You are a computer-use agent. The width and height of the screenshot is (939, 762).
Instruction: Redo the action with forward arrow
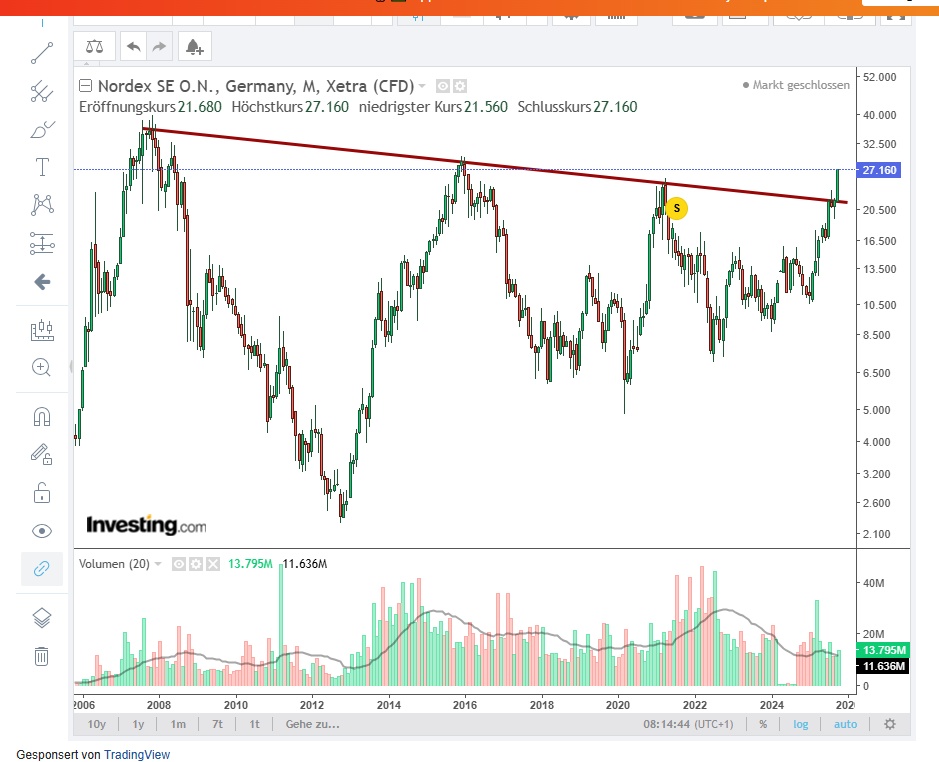pos(159,46)
